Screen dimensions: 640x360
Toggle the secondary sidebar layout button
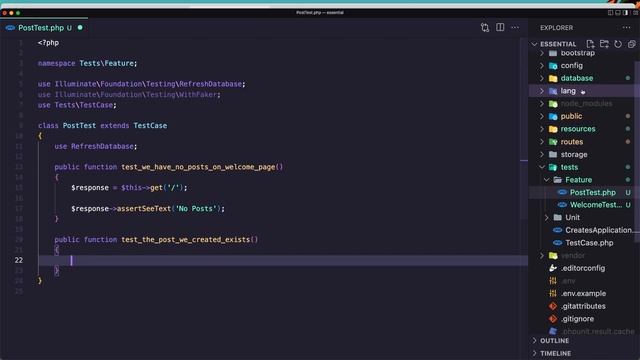coord(625,13)
